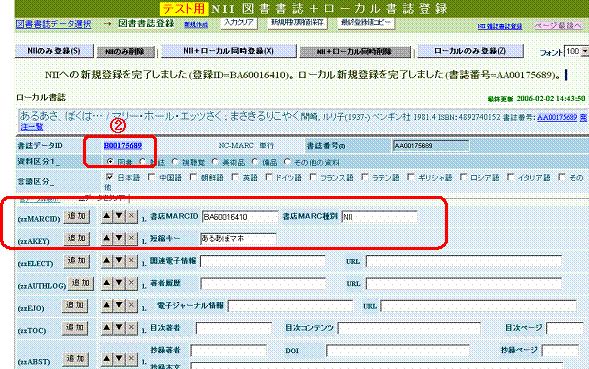Delete the zzAUTHLOG row with X
This screenshot has height=369, width=589.
pos(131,283)
